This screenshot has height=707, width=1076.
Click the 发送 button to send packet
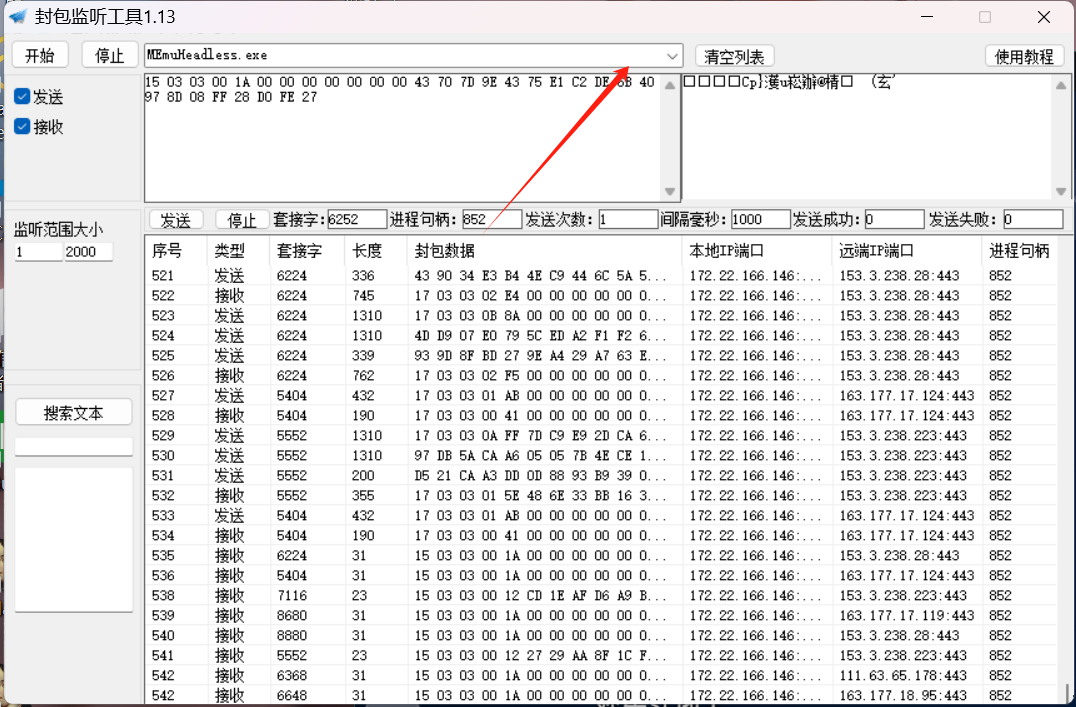pyautogui.click(x=176, y=219)
